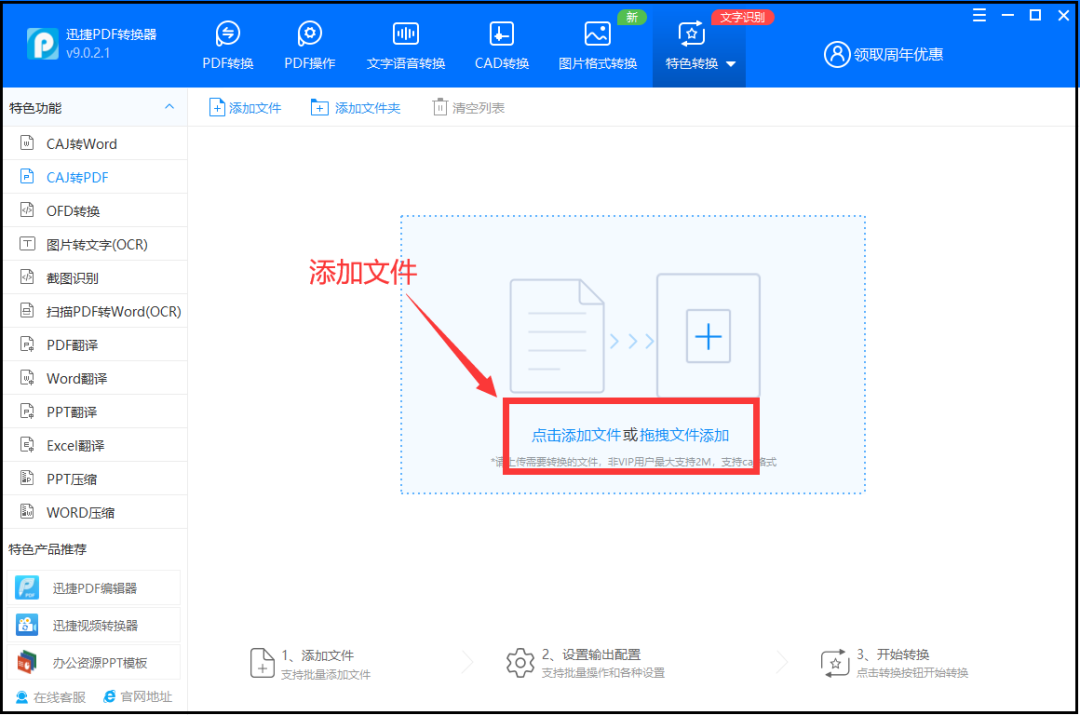Select the PDF操作 gear icon

310,35
